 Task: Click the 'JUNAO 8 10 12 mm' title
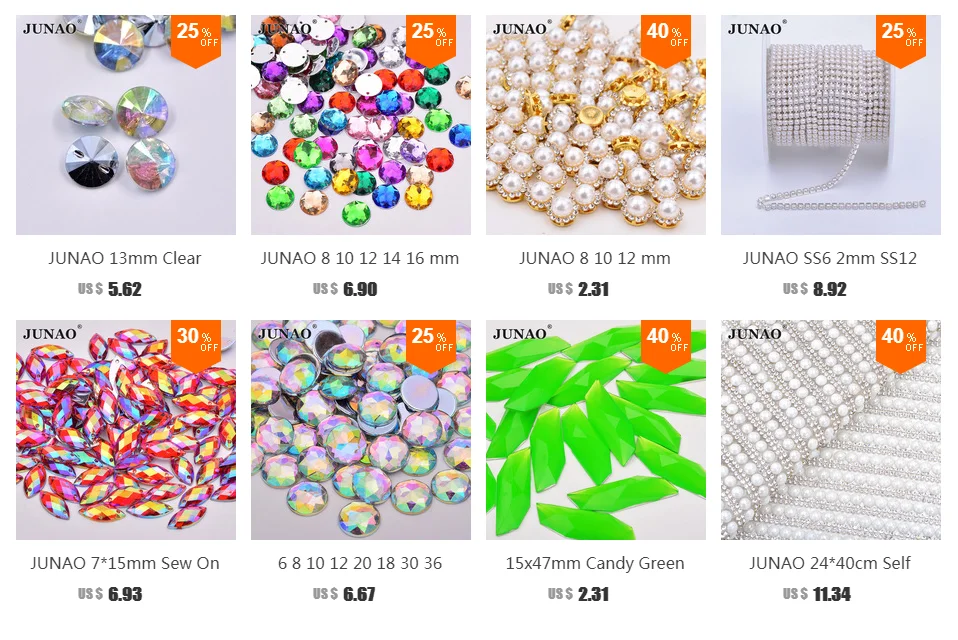(x=595, y=258)
